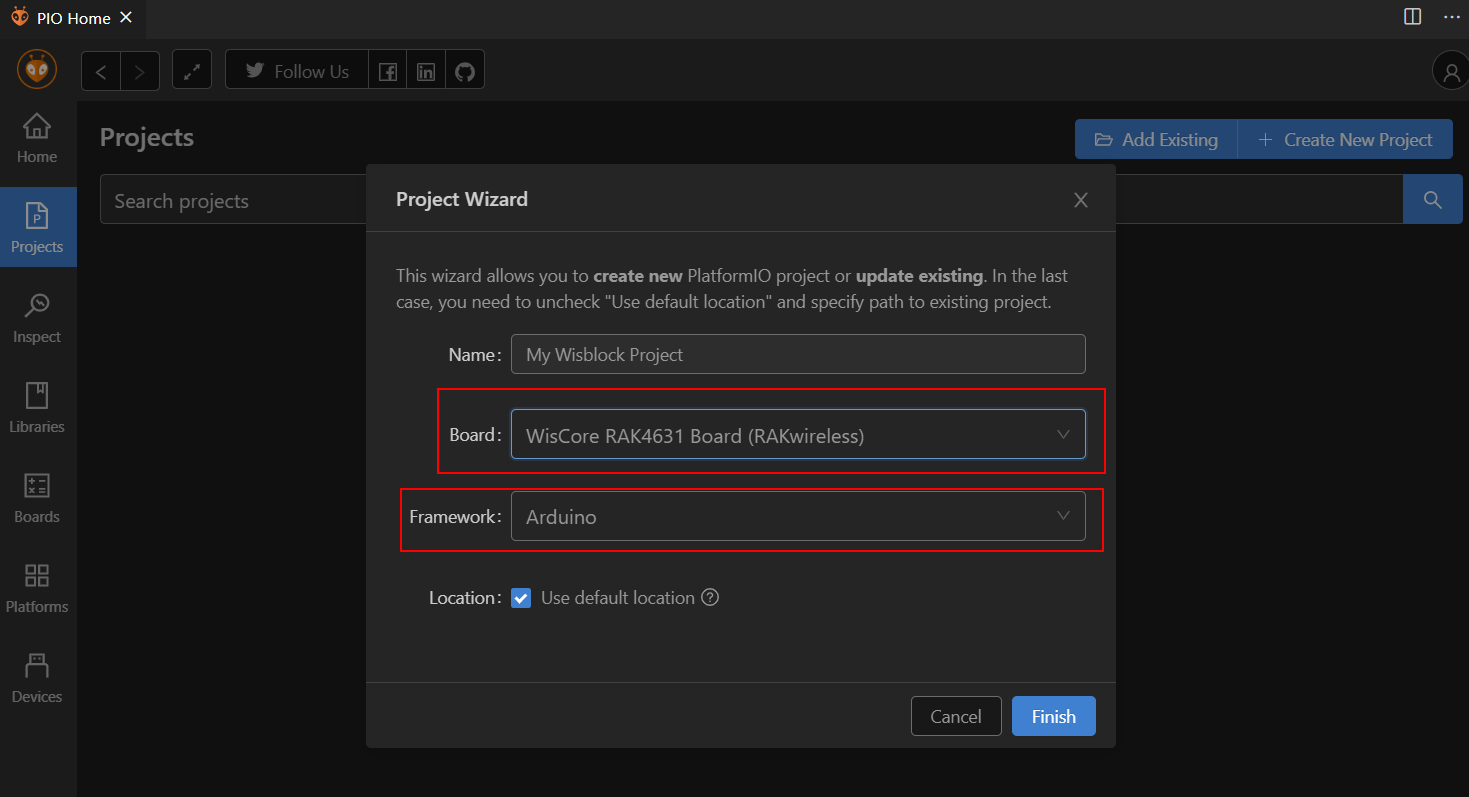Viewport: 1469px width, 797px height.
Task: Click the project Name input field
Action: 797,354
